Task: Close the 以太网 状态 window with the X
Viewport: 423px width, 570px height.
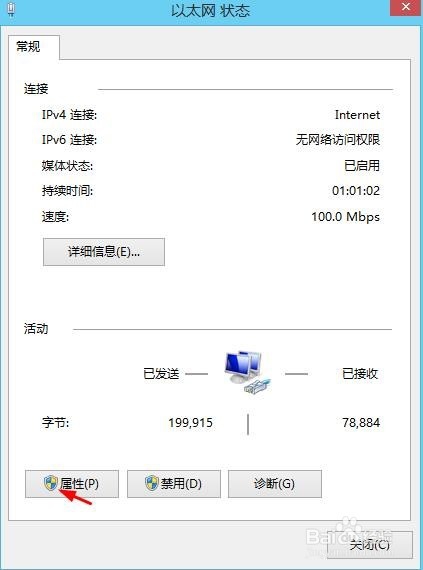Action: [405, 8]
